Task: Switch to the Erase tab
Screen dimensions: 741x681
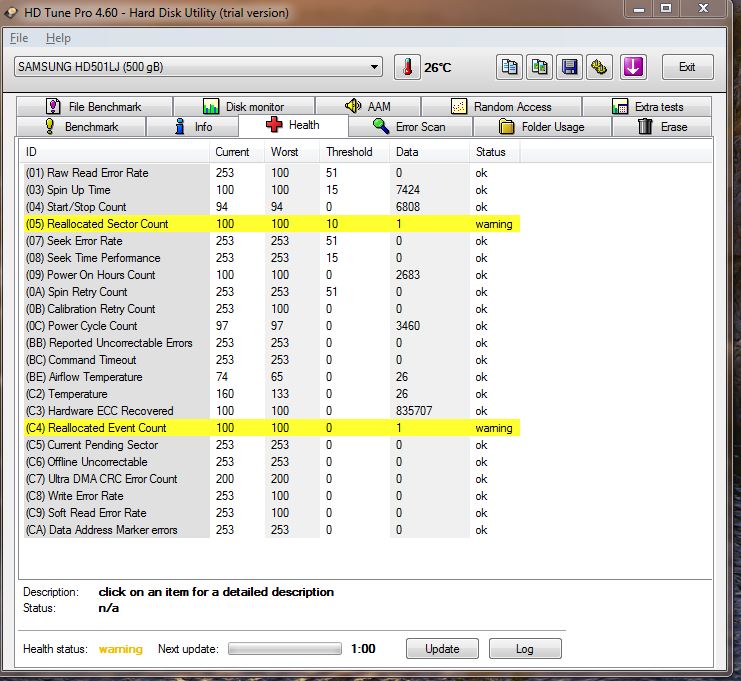Action: (x=662, y=127)
